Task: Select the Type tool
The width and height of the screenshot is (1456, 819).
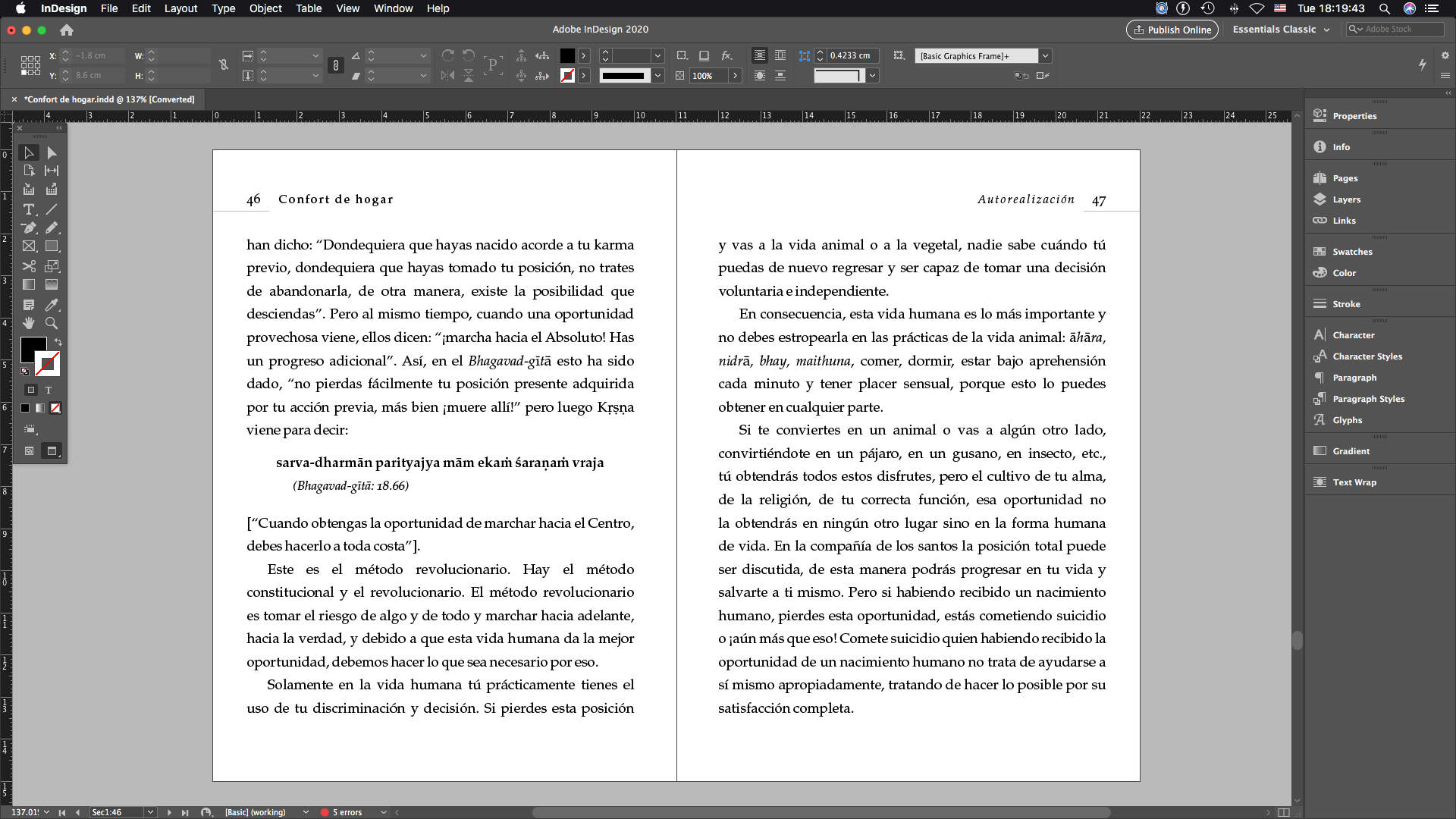Action: (x=29, y=209)
